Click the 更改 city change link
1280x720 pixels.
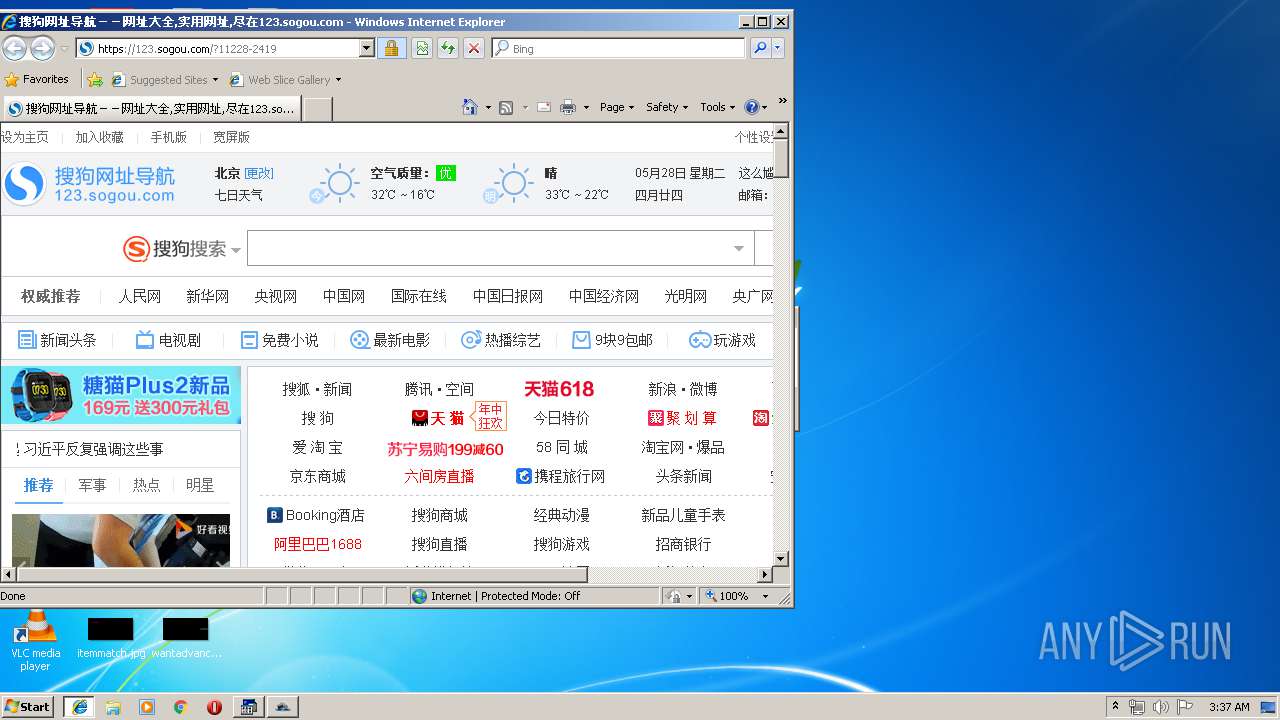click(259, 173)
